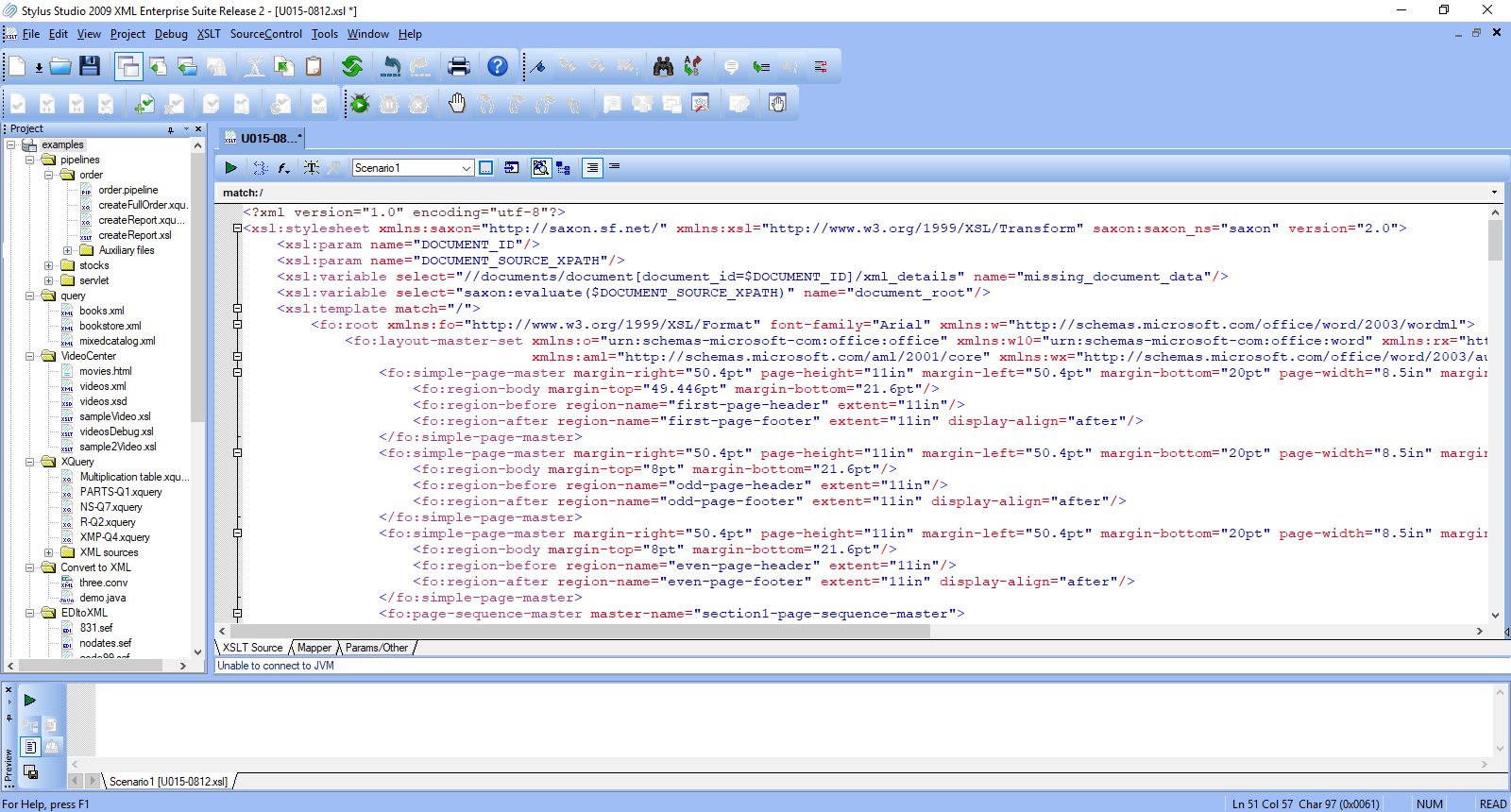Open the Scenario1 dropdown
The width and height of the screenshot is (1511, 812).
coord(466,168)
